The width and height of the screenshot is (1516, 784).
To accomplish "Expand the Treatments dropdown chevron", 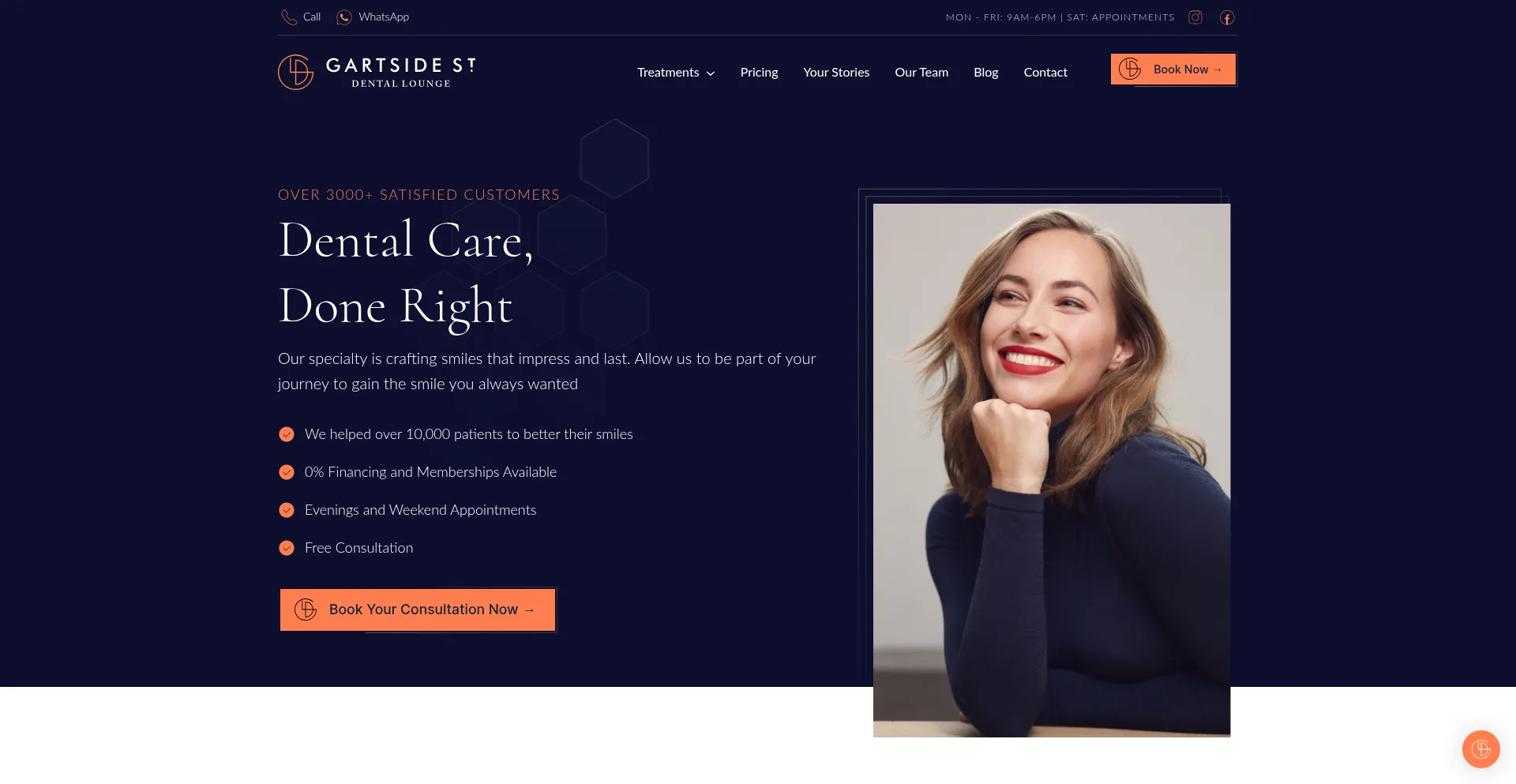I will (x=711, y=73).
